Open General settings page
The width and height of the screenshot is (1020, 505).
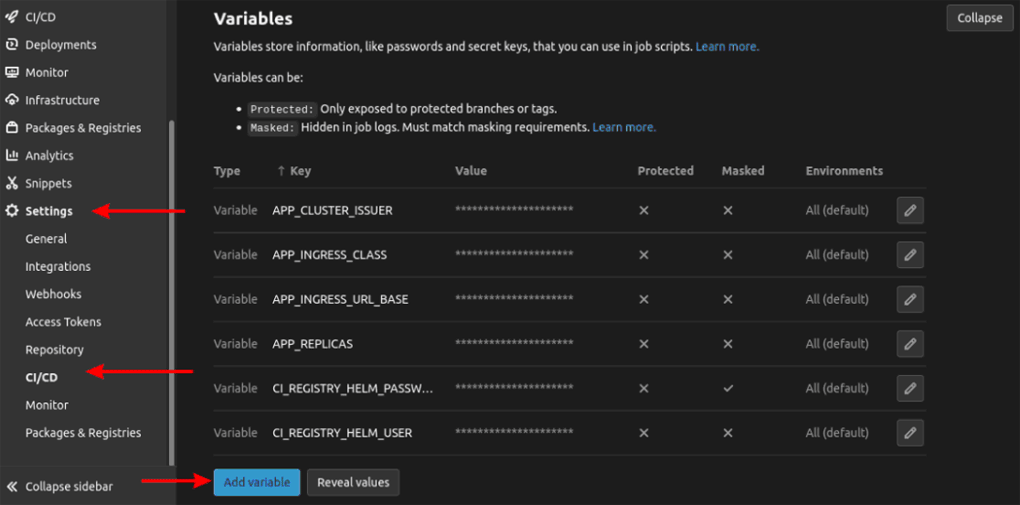[46, 239]
